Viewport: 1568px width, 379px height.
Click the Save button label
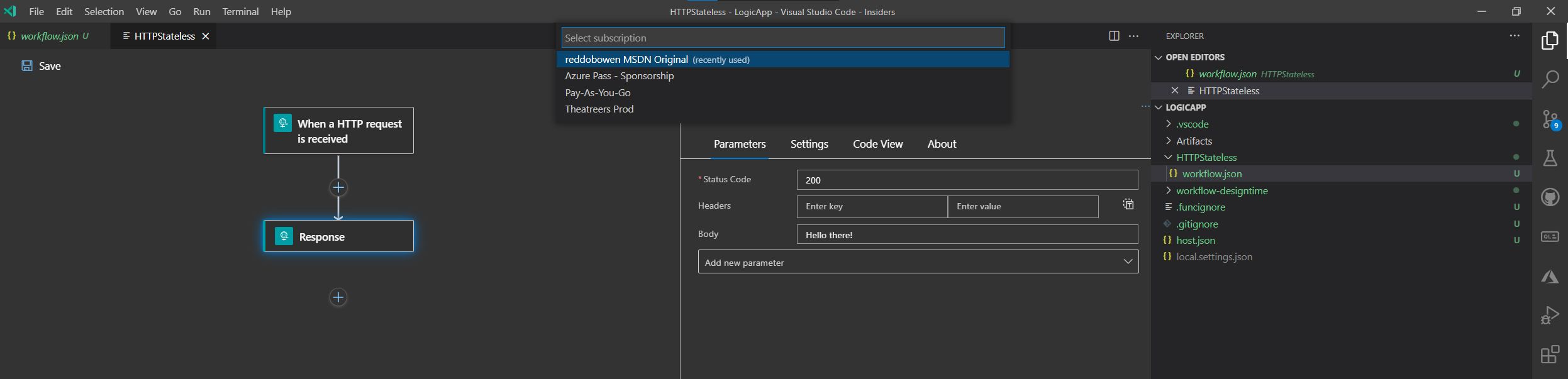[50, 66]
